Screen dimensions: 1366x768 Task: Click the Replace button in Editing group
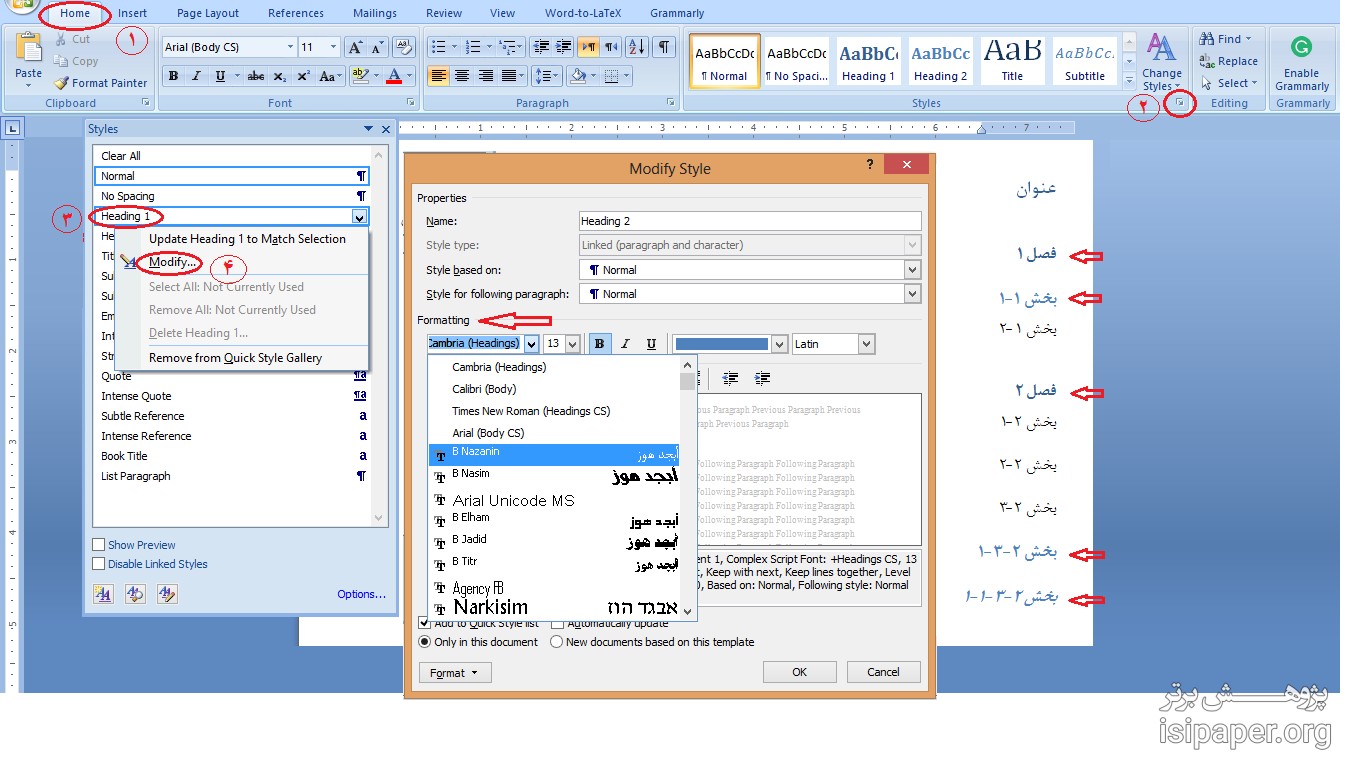point(1229,61)
